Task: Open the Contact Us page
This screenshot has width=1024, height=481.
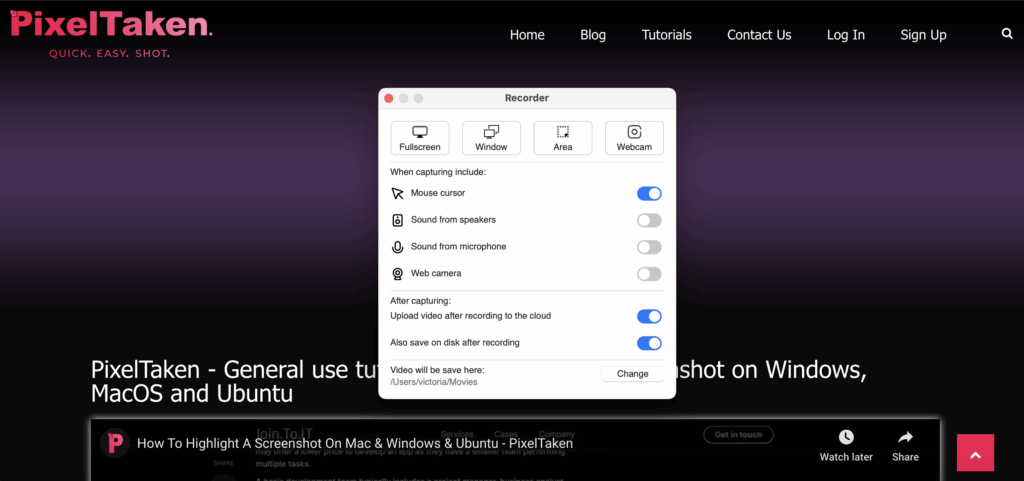Action: pos(759,35)
